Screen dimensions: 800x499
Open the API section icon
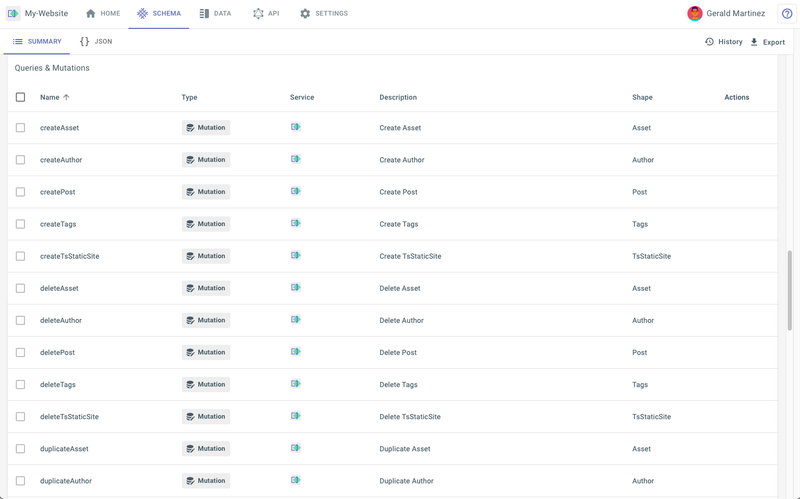[258, 14]
